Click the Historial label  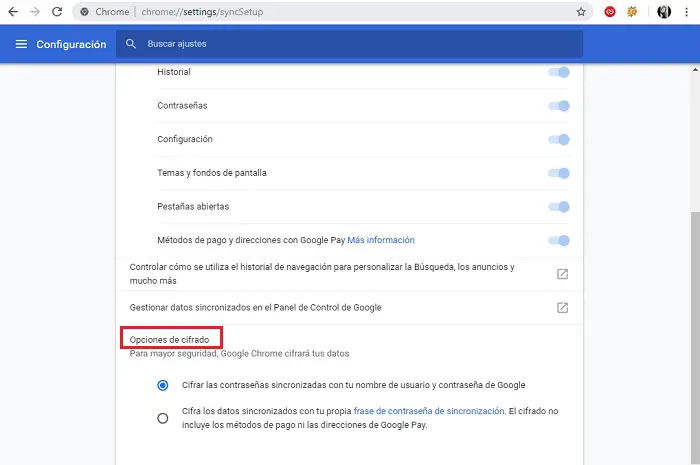[x=174, y=72]
